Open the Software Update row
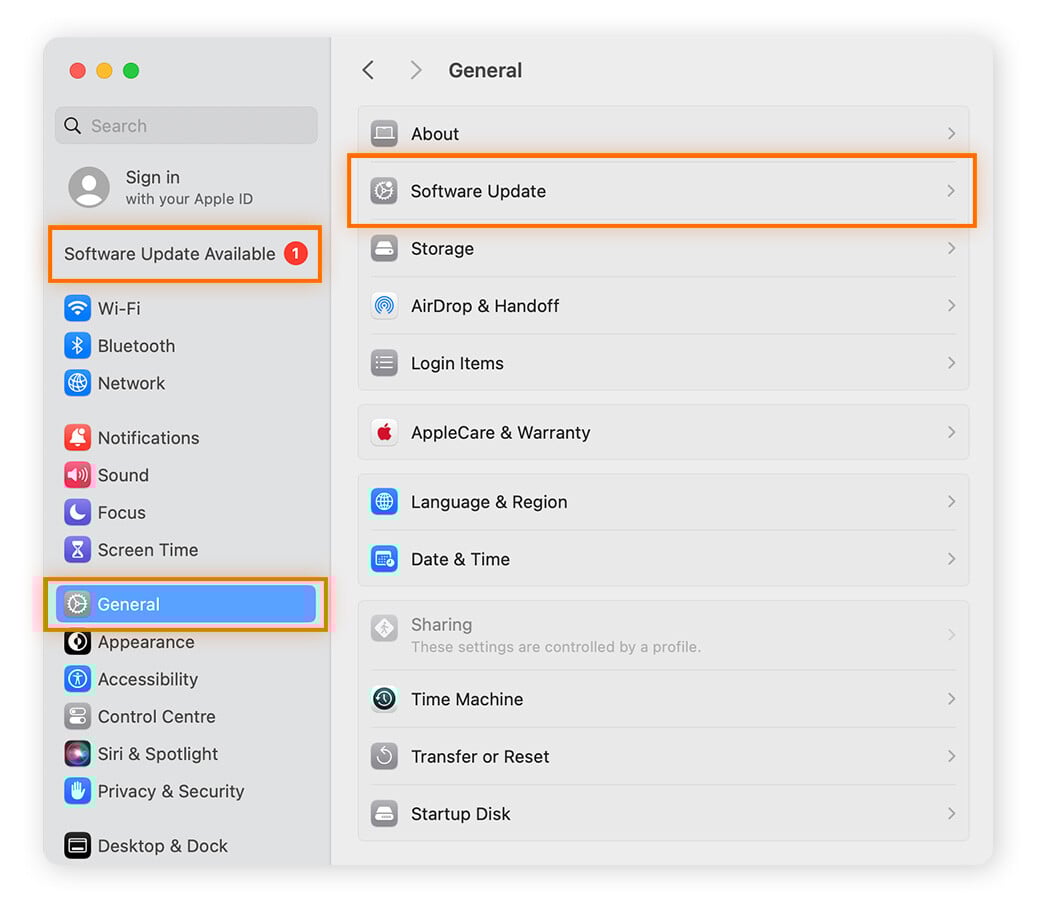Viewport: 1039px width, 913px height. 660,191
